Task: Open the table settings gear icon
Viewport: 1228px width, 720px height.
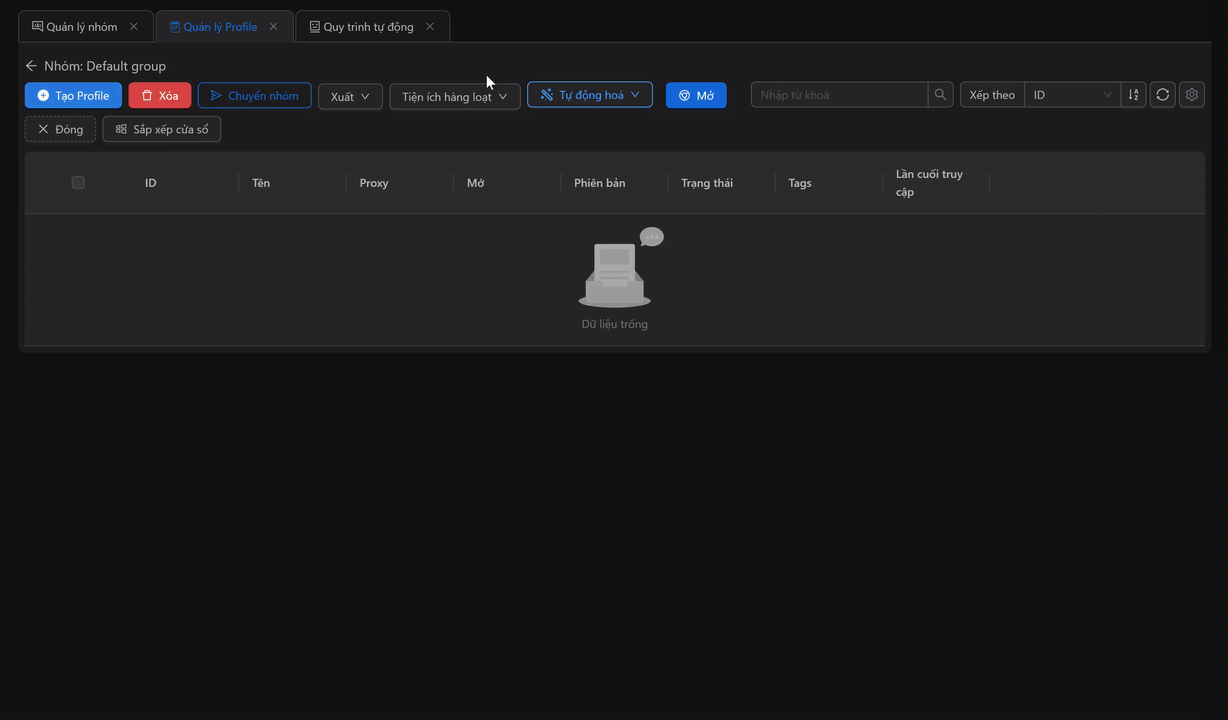Action: pyautogui.click(x=1191, y=95)
